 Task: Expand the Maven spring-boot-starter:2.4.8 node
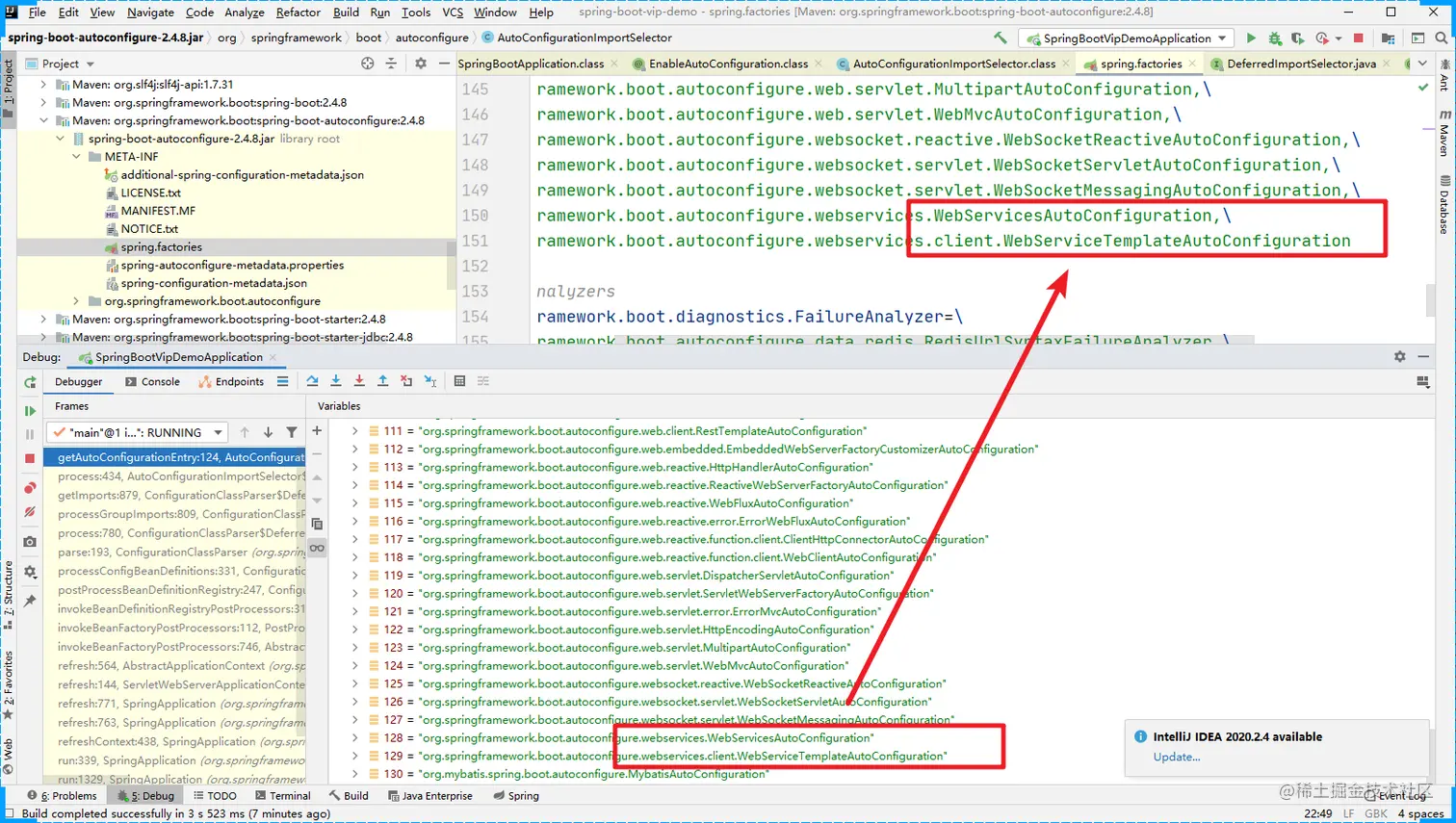tap(43, 319)
